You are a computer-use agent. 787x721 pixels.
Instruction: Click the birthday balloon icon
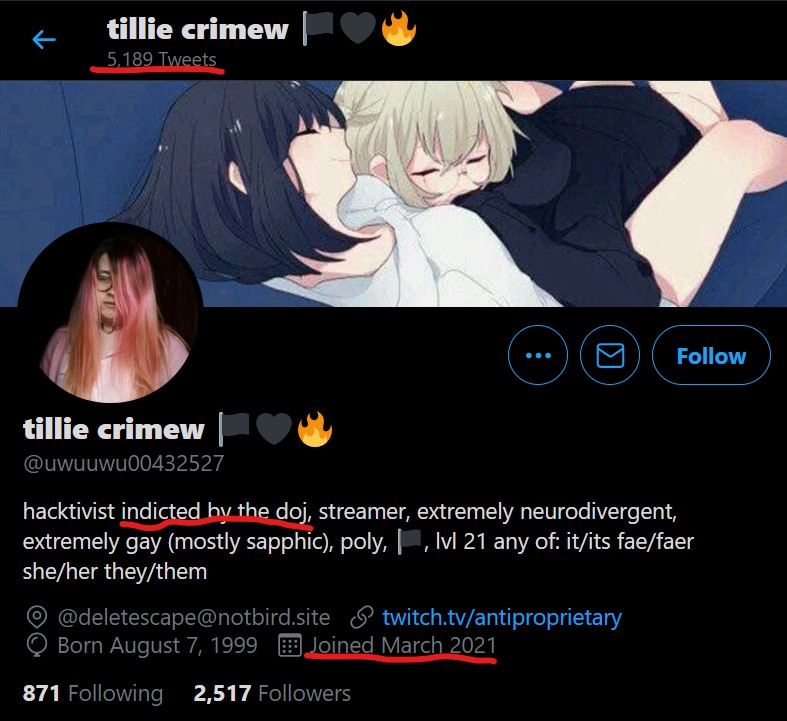pyautogui.click(x=37, y=646)
